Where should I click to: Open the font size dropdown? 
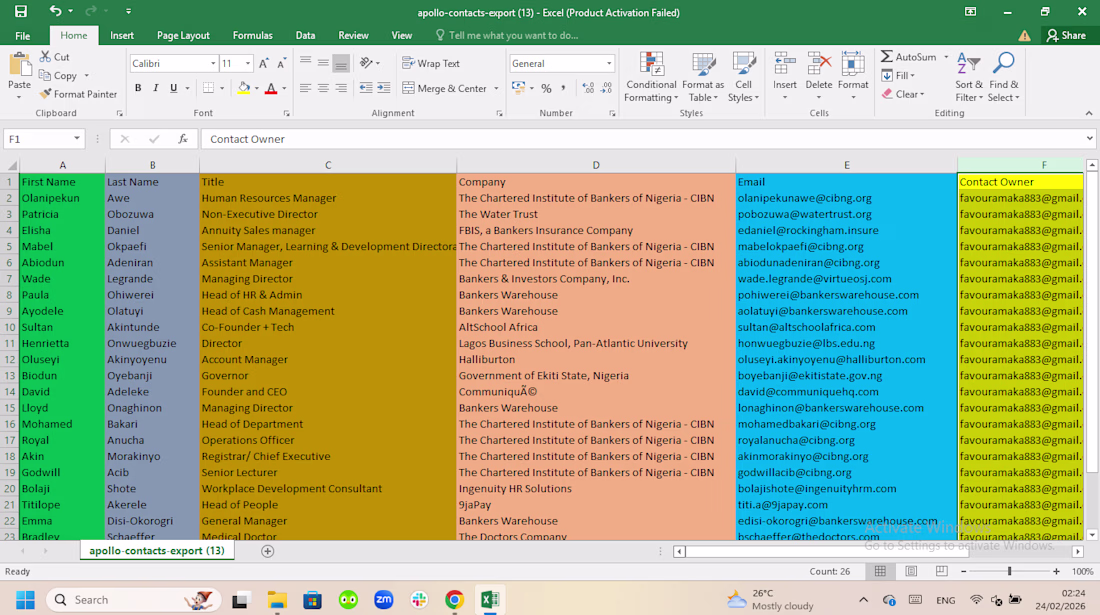click(x=248, y=64)
